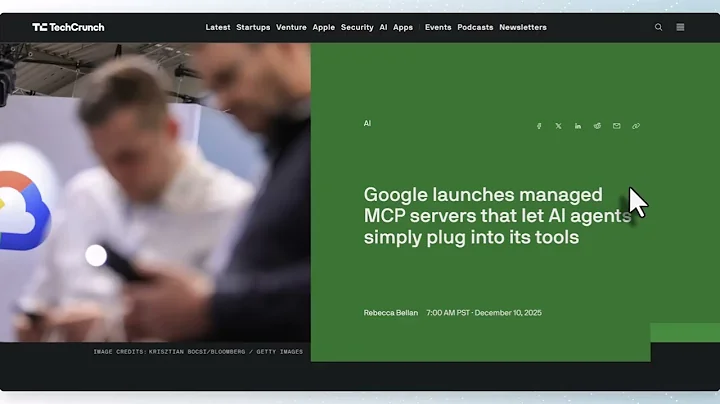Image resolution: width=720 pixels, height=404 pixels.
Task: Open the hamburger menu icon
Action: [681, 28]
